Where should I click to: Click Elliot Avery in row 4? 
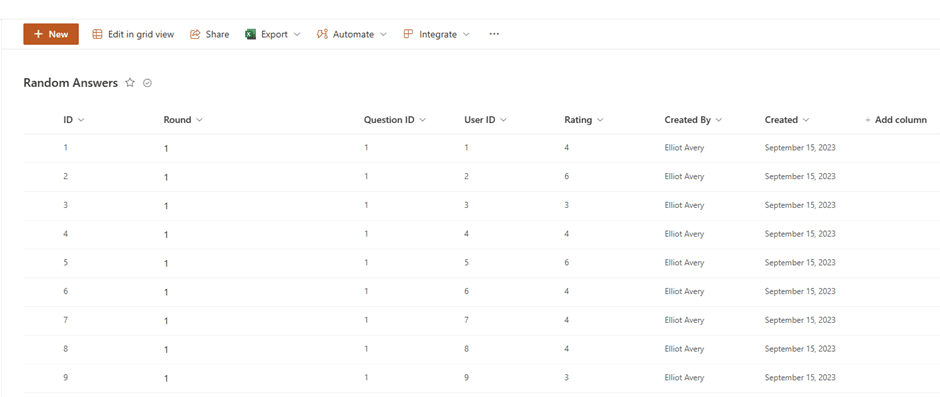click(x=684, y=234)
